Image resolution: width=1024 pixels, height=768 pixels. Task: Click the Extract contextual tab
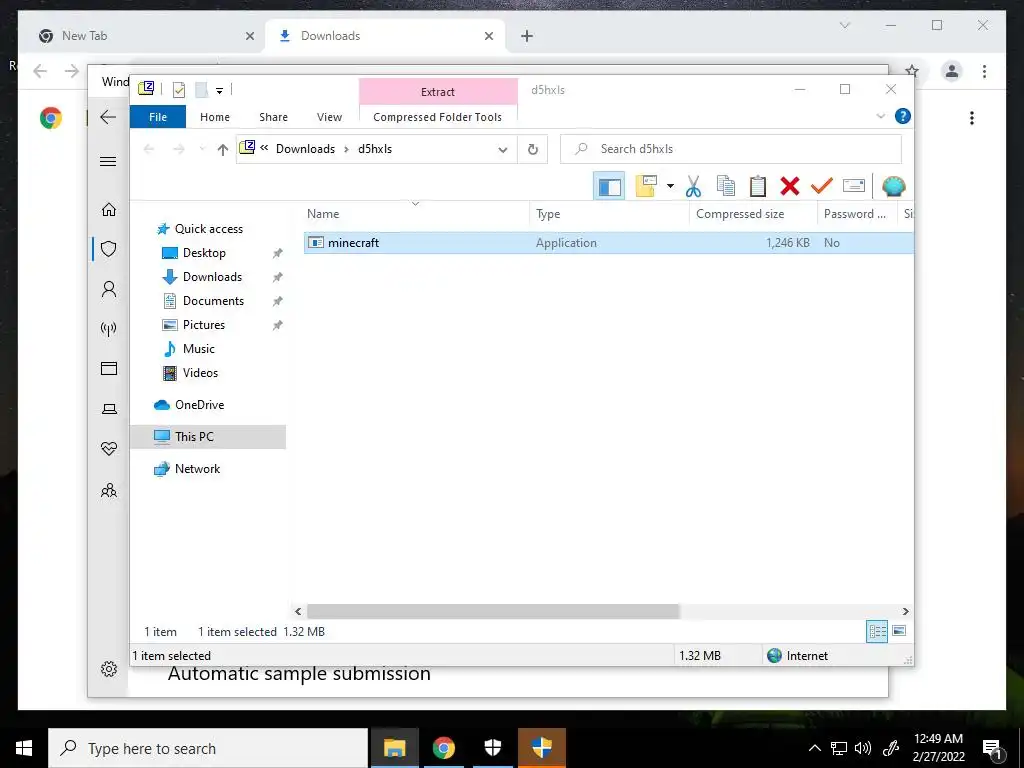click(438, 92)
